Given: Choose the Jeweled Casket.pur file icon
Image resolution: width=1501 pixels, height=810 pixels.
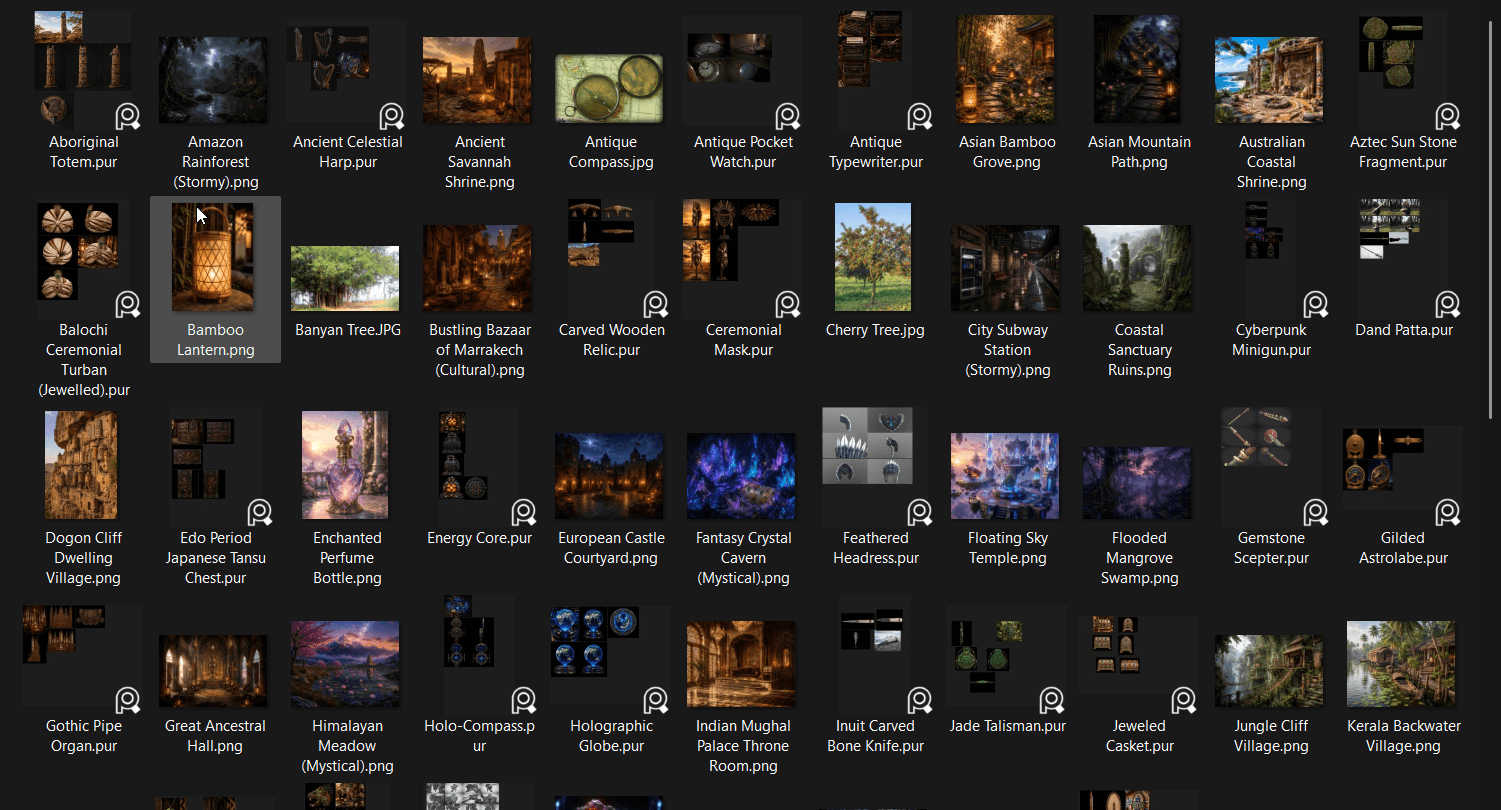Looking at the screenshot, I should tap(1139, 665).
